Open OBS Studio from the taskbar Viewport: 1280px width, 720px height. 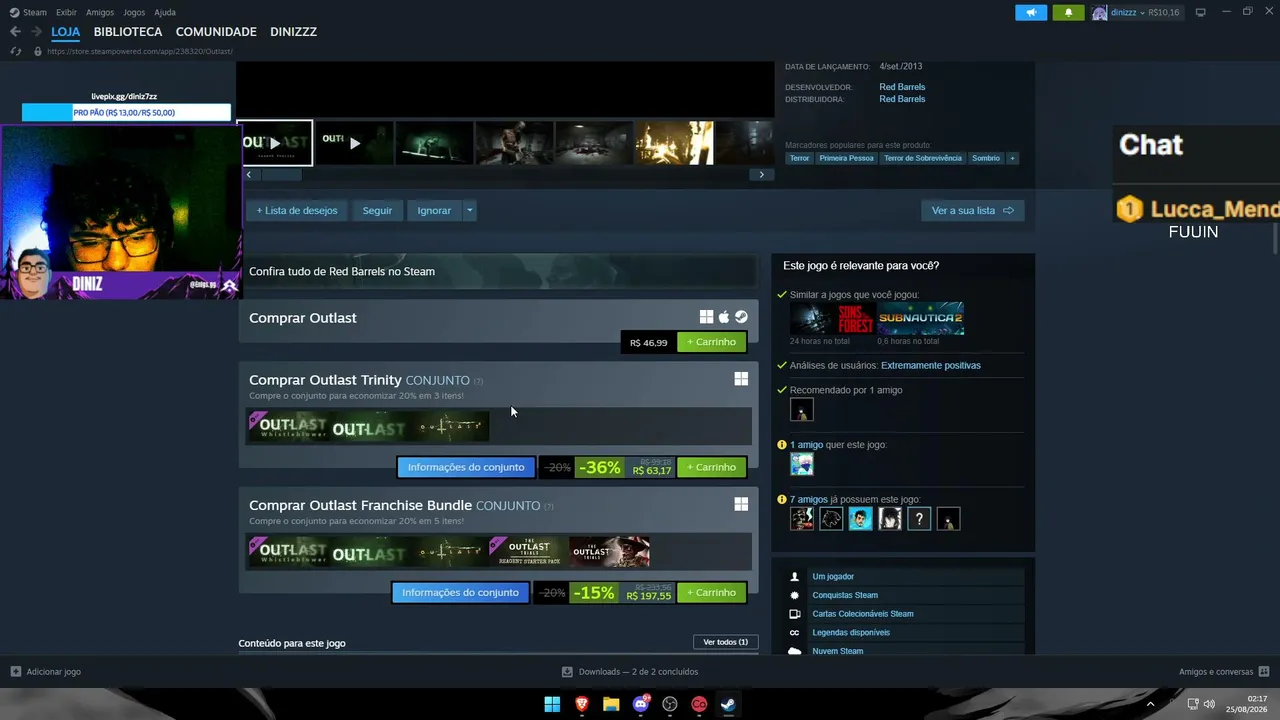(670, 704)
